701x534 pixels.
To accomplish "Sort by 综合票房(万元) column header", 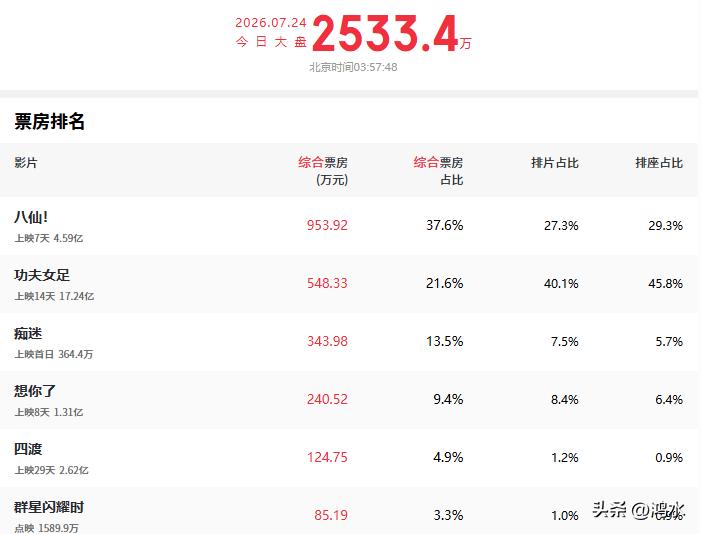I will click(x=323, y=171).
